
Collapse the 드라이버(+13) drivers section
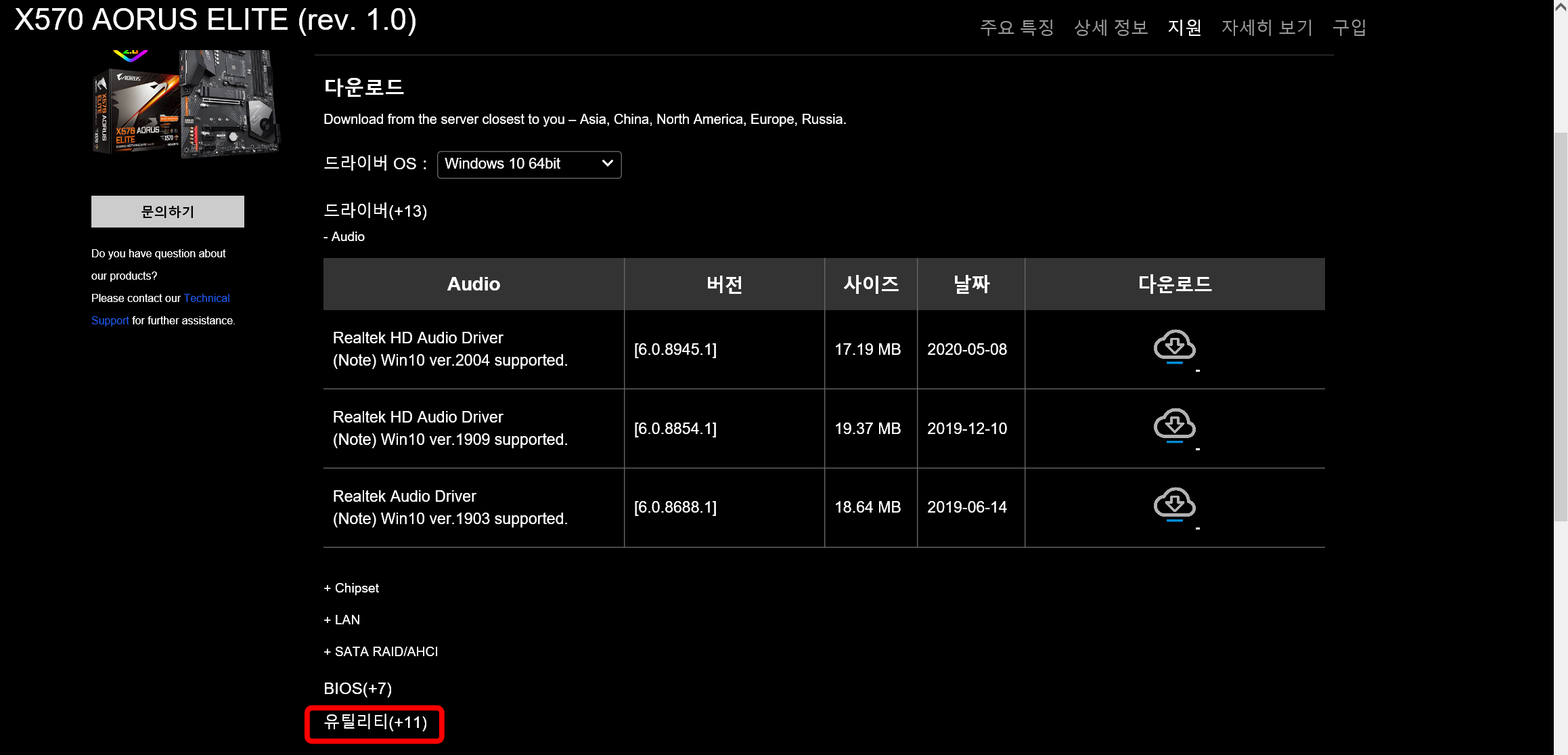point(375,211)
